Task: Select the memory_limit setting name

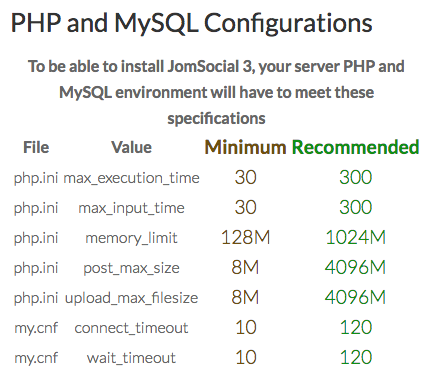Action: [x=131, y=238]
